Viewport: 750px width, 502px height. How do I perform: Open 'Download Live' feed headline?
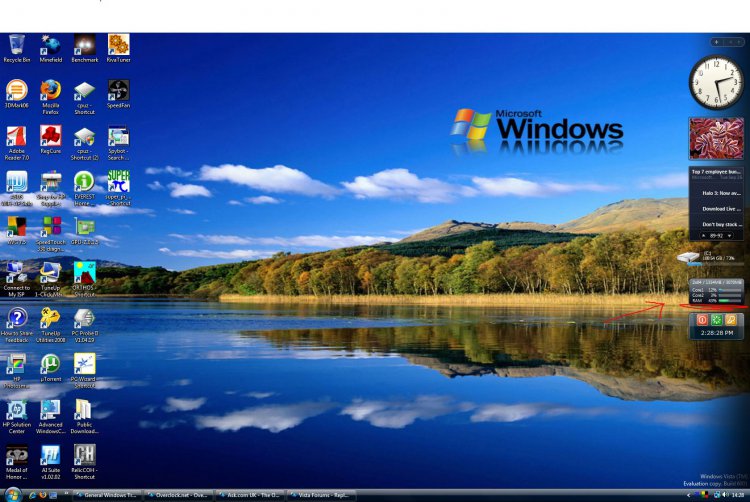click(721, 209)
